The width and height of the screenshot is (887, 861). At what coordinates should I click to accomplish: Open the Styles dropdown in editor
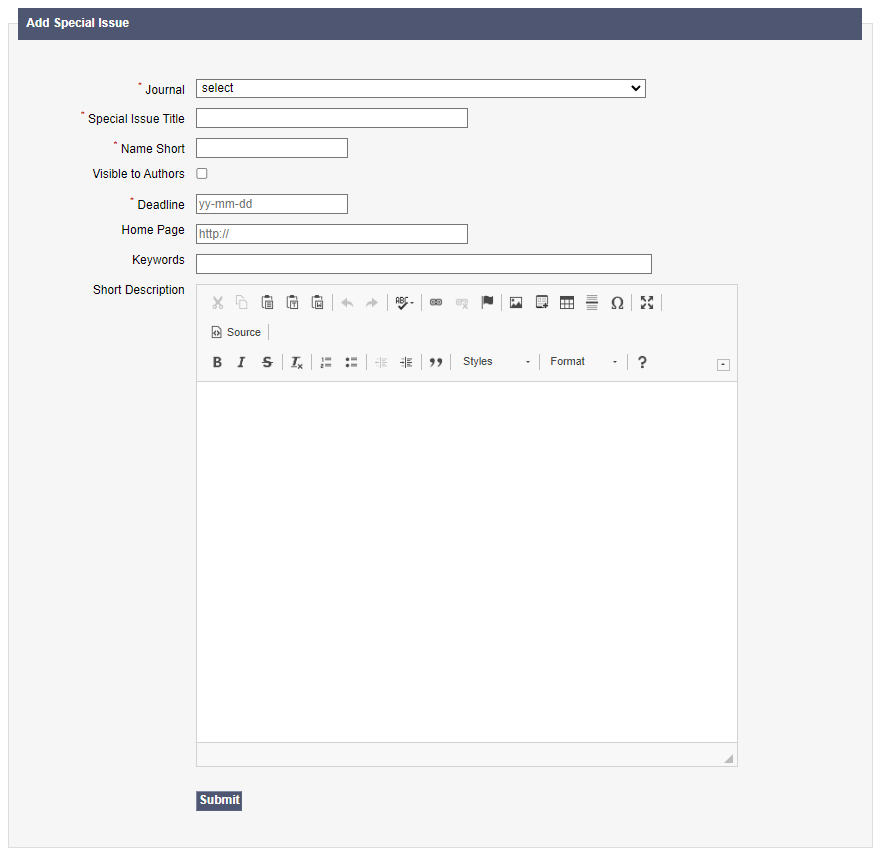496,362
